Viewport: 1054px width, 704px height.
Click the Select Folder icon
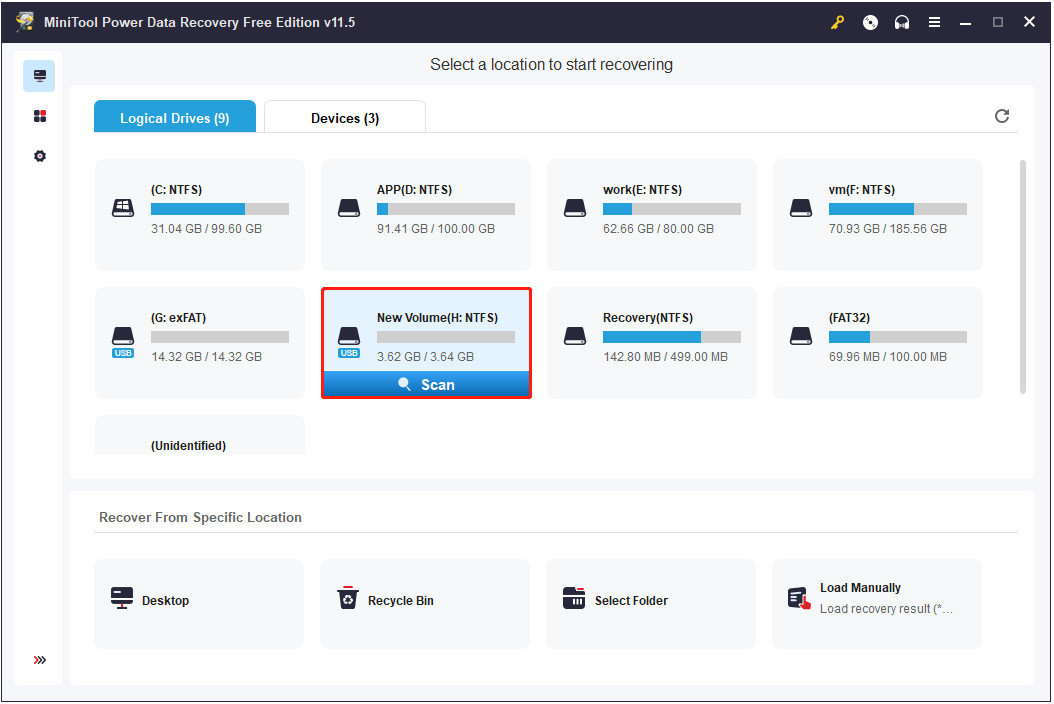pyautogui.click(x=573, y=598)
